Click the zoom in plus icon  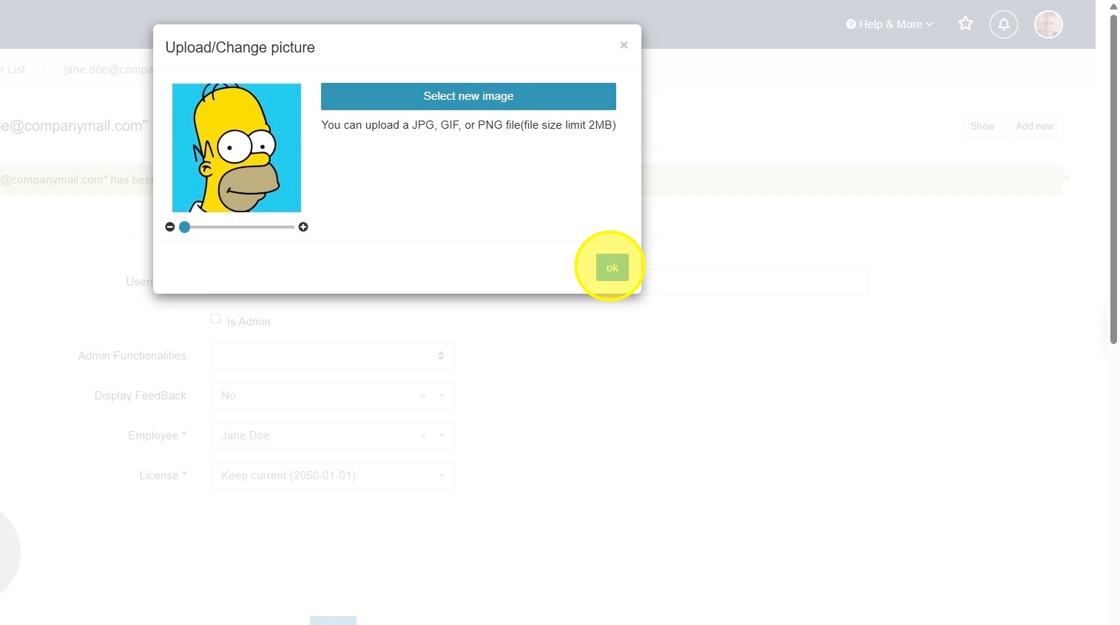(x=303, y=226)
